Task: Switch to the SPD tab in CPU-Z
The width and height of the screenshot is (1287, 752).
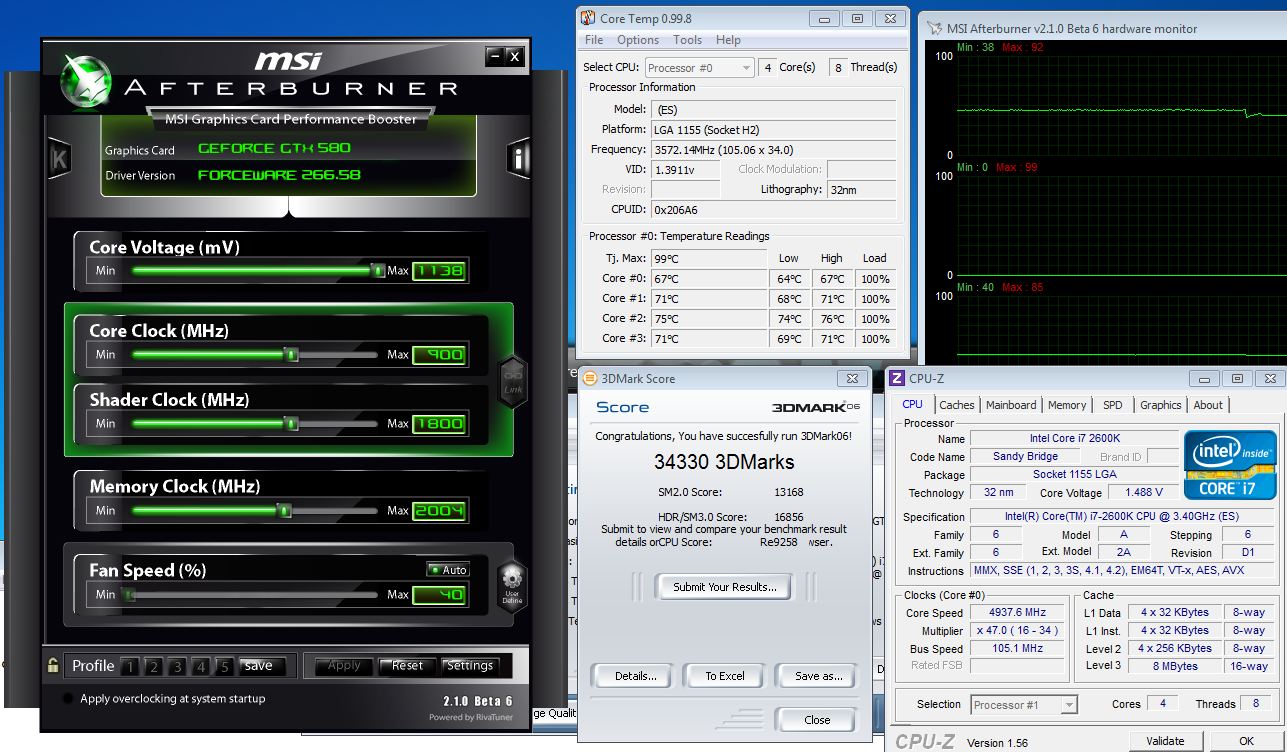Action: pyautogui.click(x=1112, y=405)
